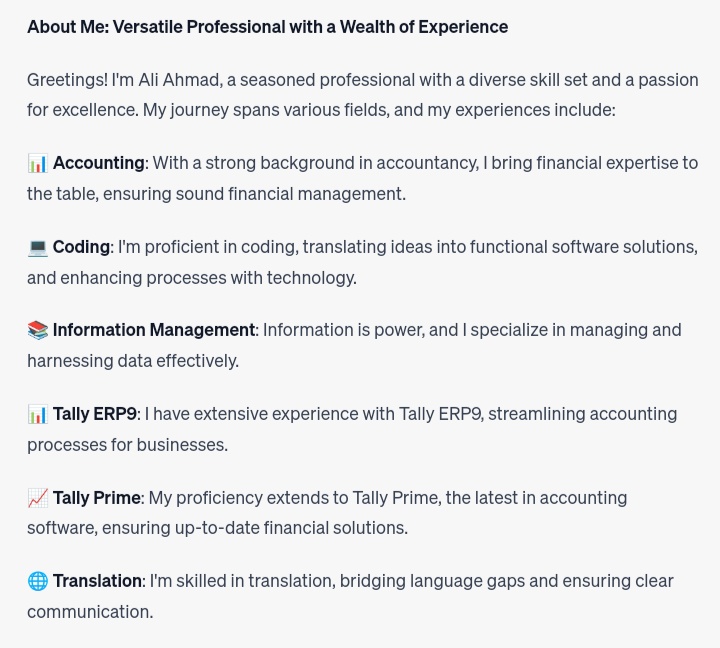
Task: Click the words 'harnessing data effectively'
Action: [133, 361]
